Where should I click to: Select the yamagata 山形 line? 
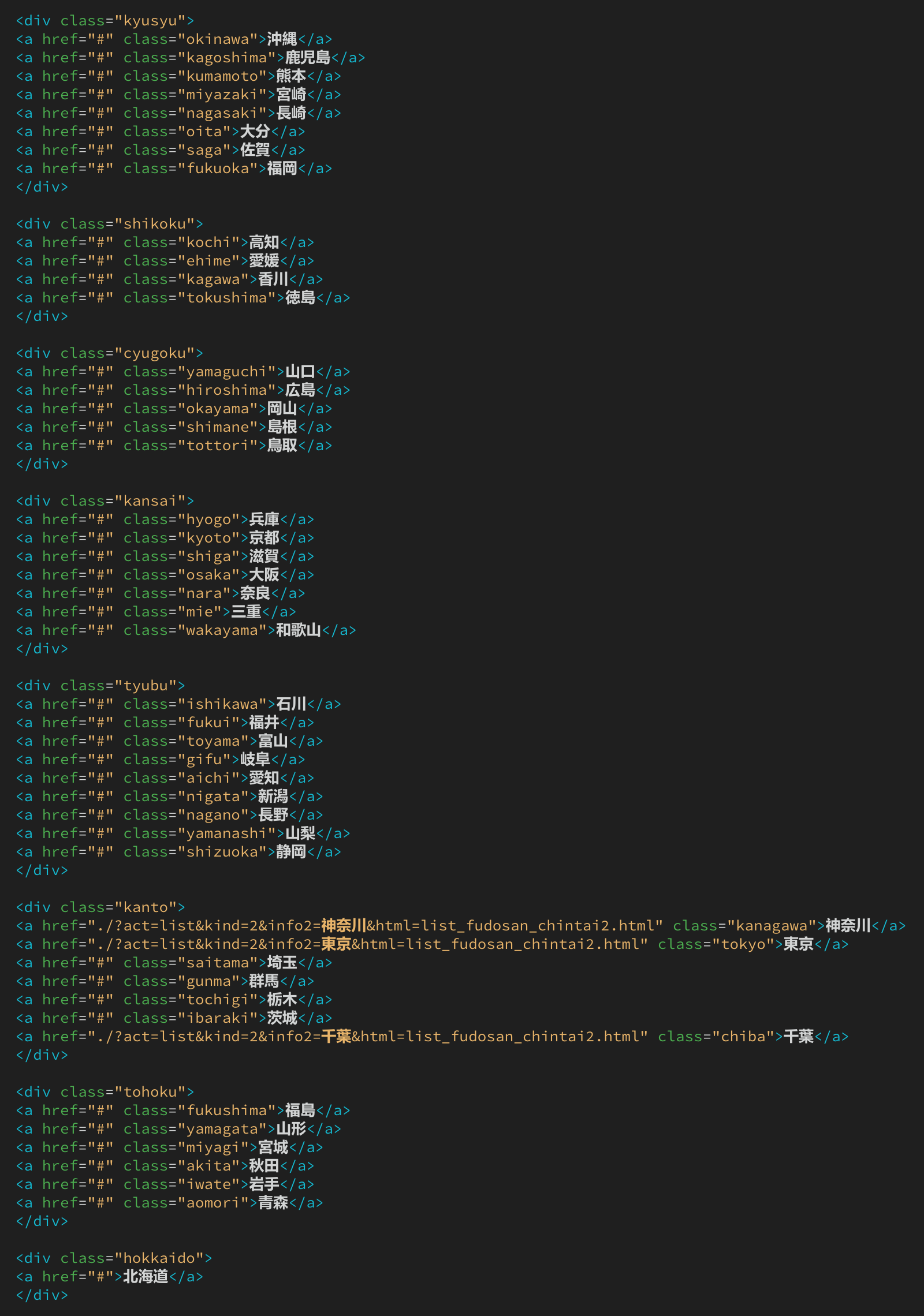[x=178, y=1129]
